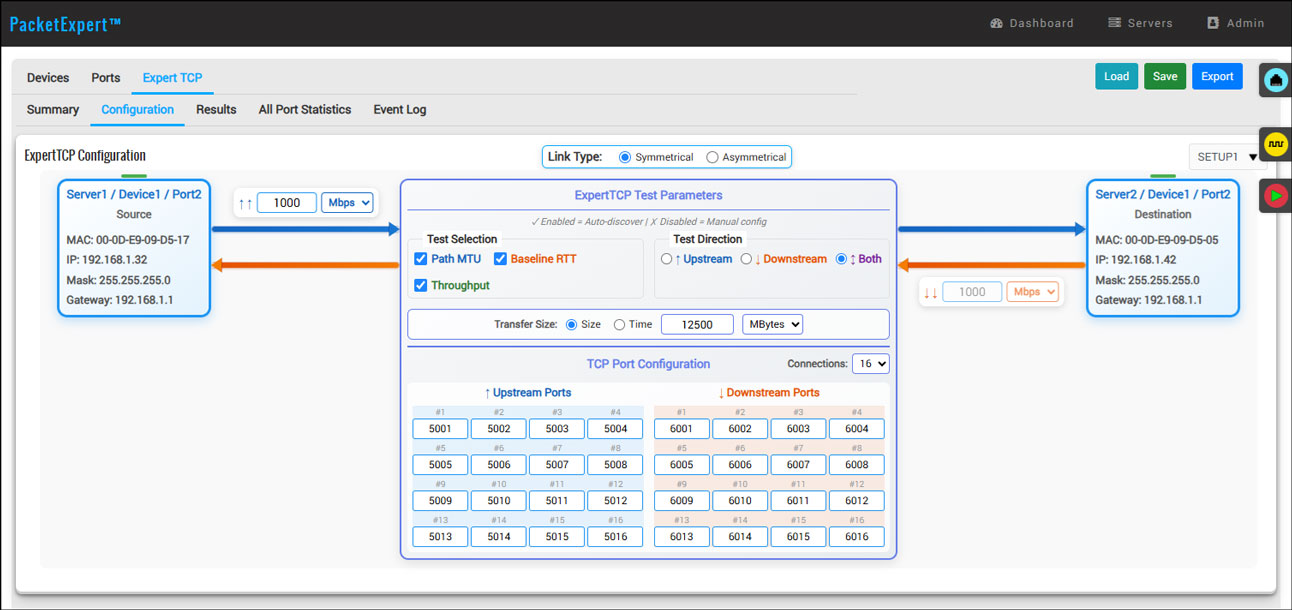Viewport: 1292px width, 610px height.
Task: Open the upstream Mbps unit dropdown
Action: tap(348, 202)
